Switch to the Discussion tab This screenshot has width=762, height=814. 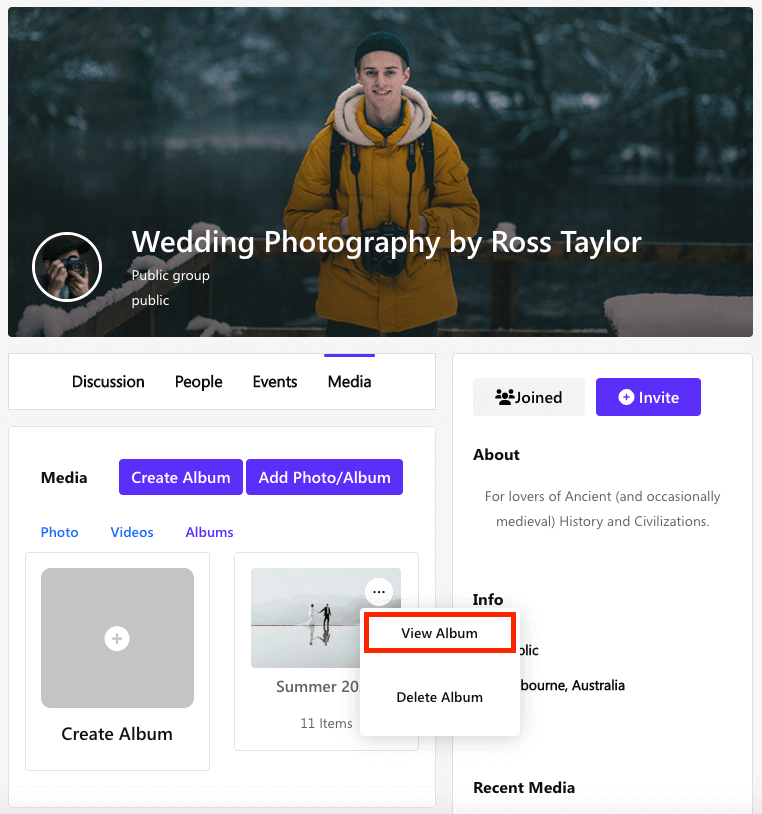[x=108, y=382]
